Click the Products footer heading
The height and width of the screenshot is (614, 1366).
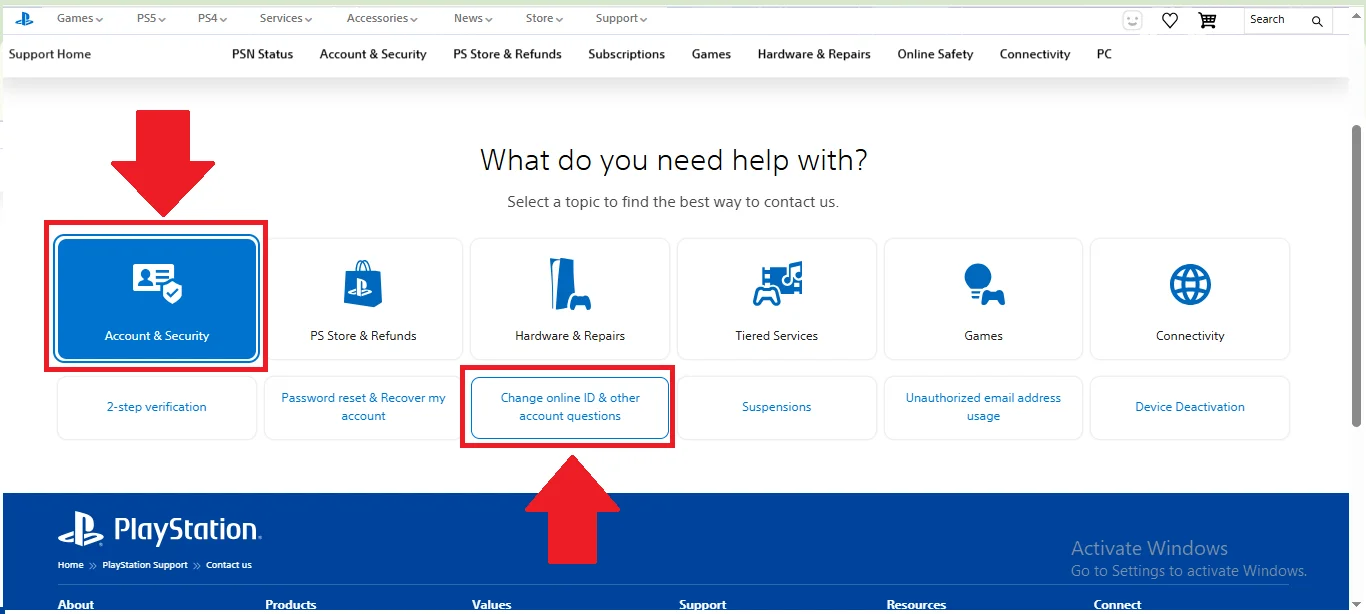point(291,604)
